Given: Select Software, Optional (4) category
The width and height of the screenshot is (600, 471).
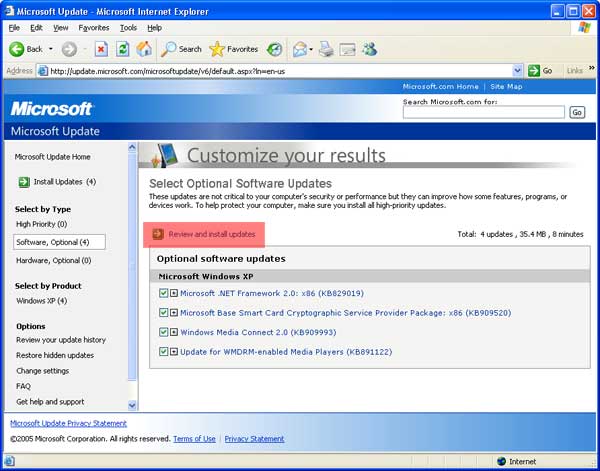Looking at the screenshot, I should [x=59, y=242].
